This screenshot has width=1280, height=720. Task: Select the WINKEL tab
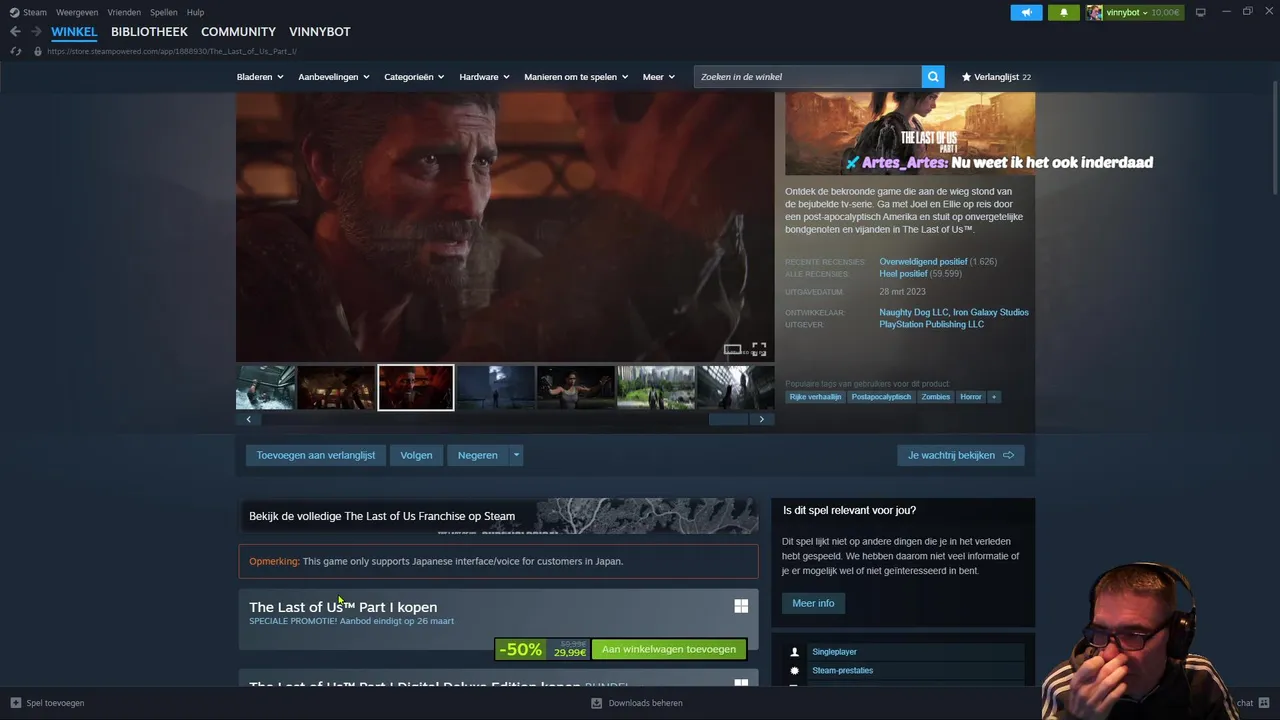coord(74,32)
